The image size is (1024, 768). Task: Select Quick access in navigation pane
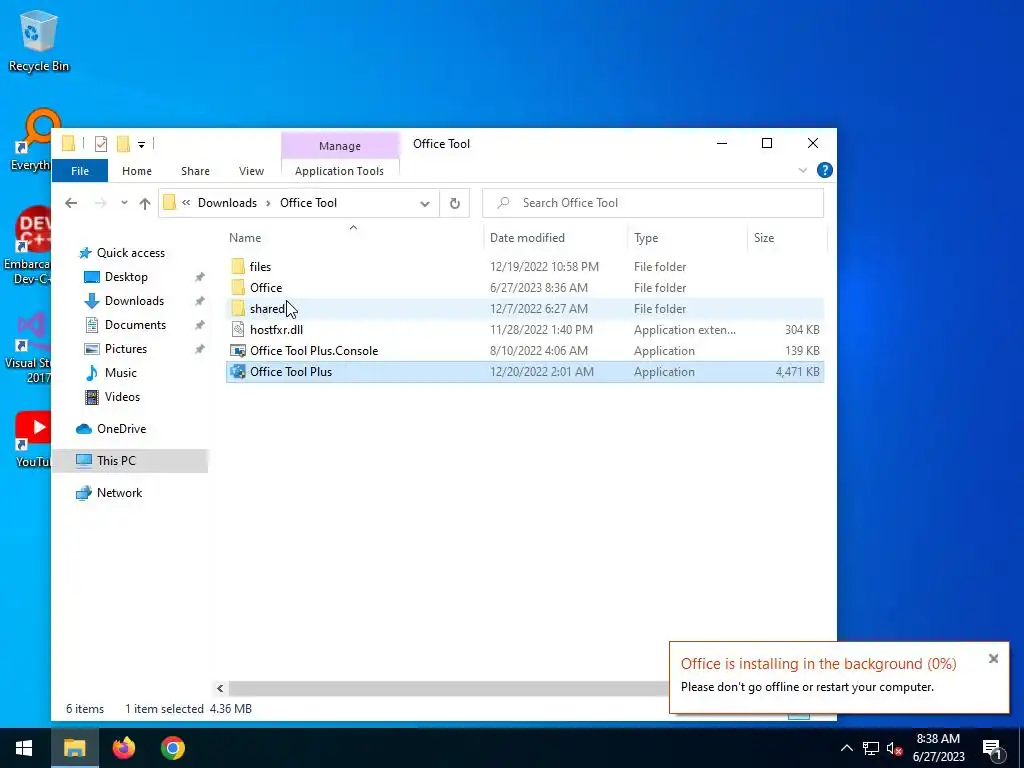coord(122,253)
